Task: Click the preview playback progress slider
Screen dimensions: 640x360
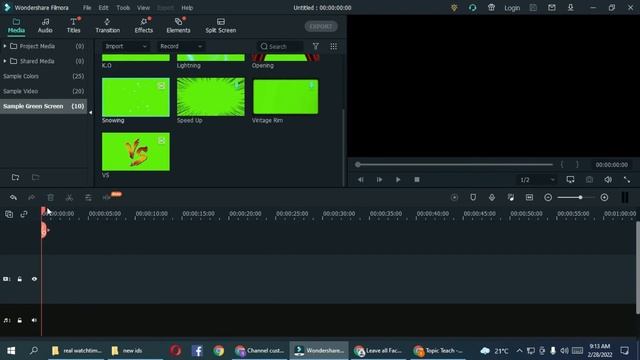Action: (x=454, y=164)
